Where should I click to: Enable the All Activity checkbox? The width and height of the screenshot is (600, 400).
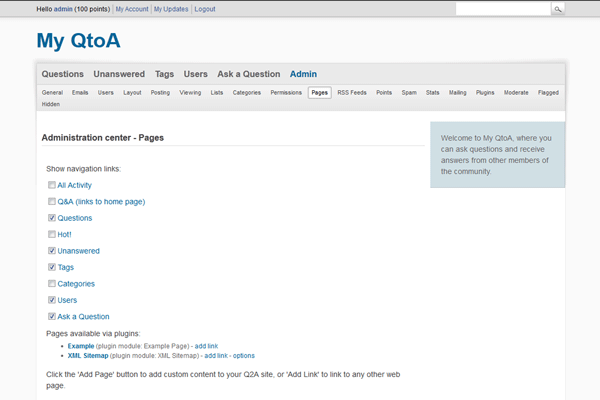point(51,185)
